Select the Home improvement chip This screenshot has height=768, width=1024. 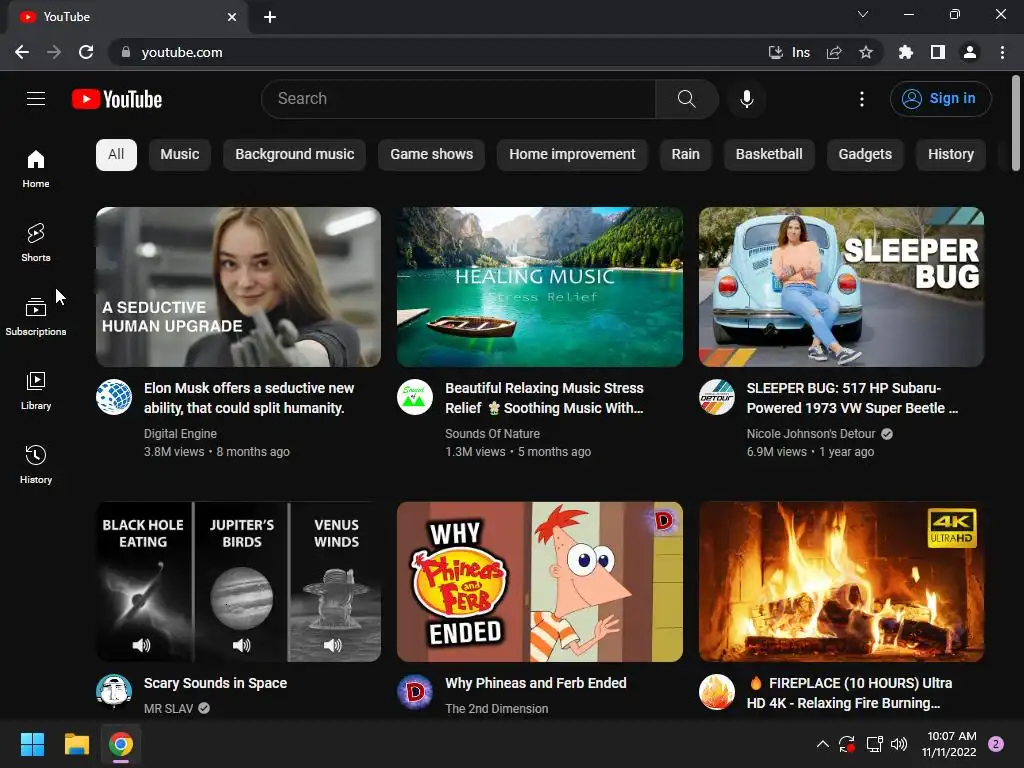pyautogui.click(x=572, y=155)
